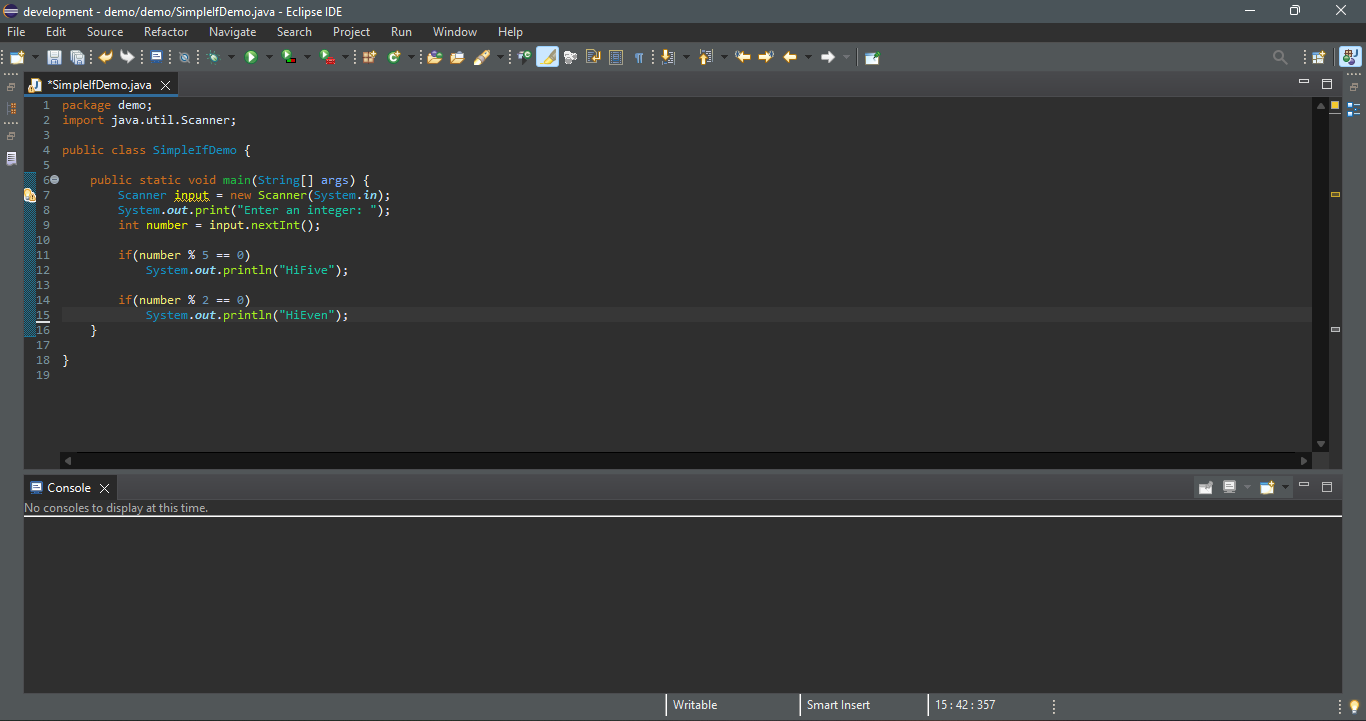This screenshot has width=1366, height=721.
Task: Click the green Run button in toolbar
Action: (251, 57)
